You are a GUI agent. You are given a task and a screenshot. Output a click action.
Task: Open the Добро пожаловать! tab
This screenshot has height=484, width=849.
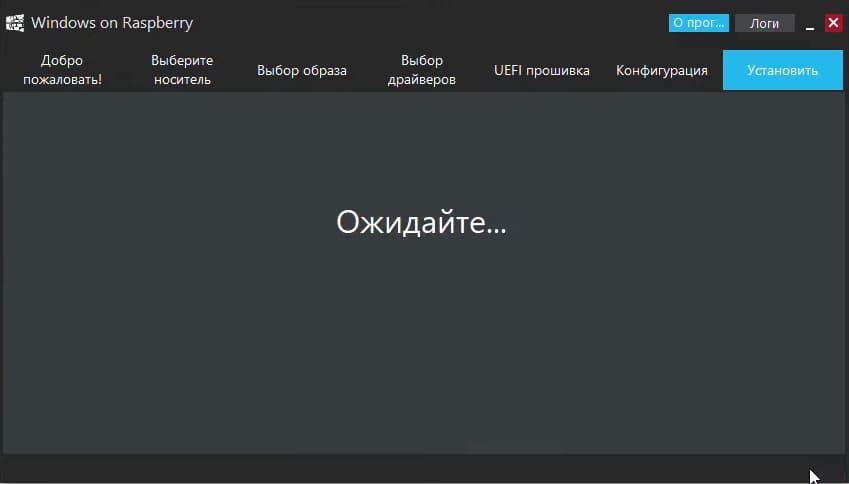coord(62,70)
